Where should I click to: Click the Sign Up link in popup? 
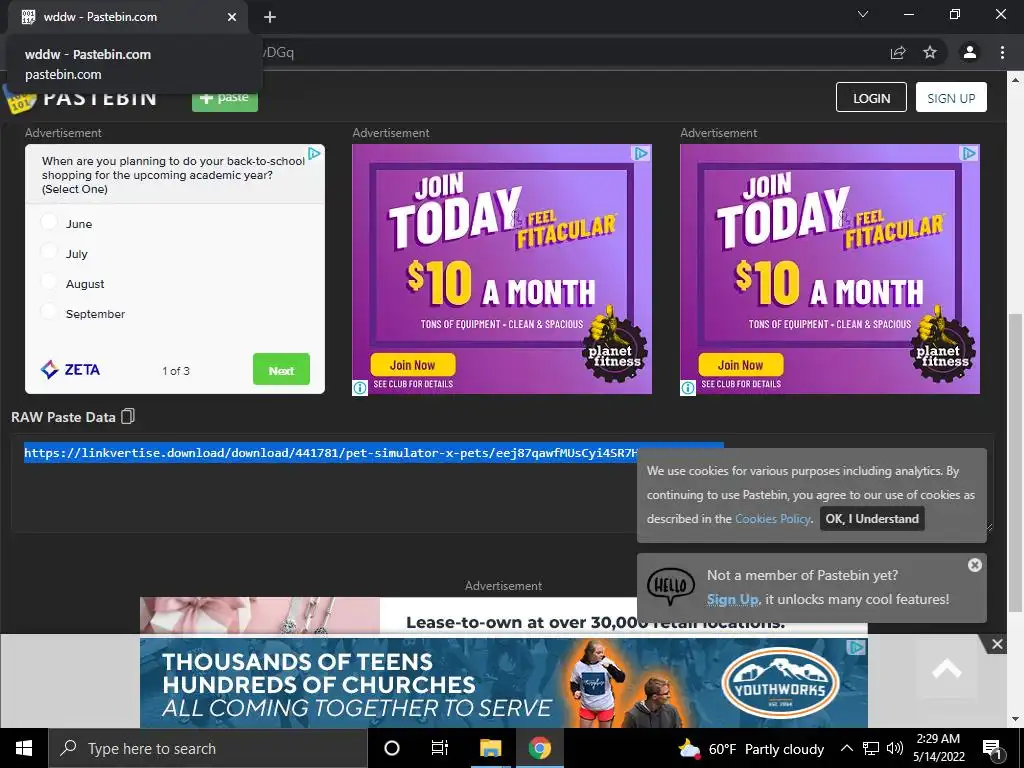coord(733,600)
